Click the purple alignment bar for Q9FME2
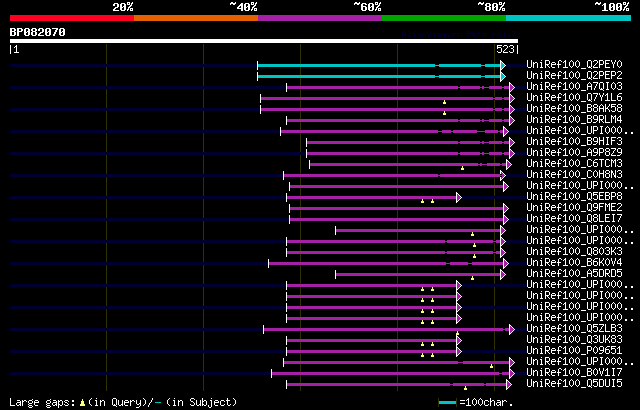 coord(397,208)
